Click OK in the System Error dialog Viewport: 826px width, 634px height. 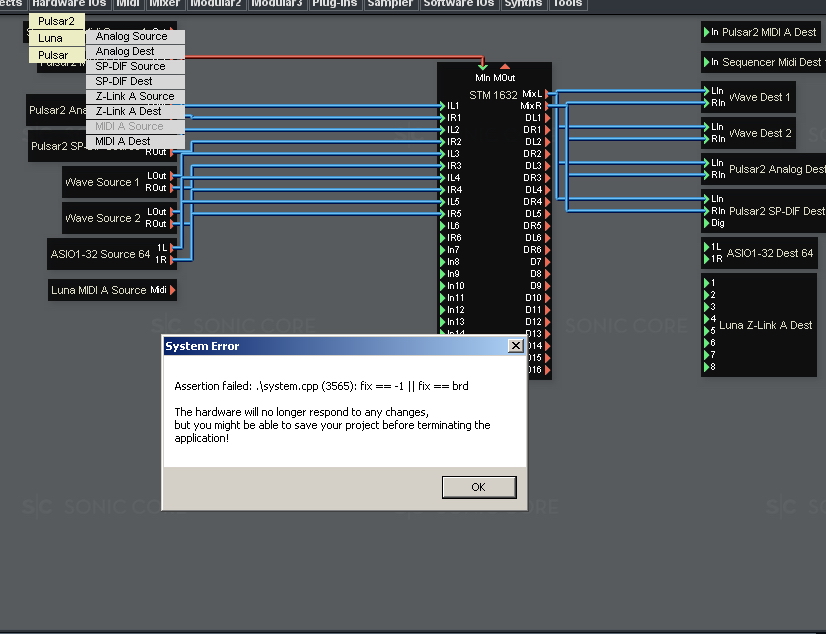point(479,487)
